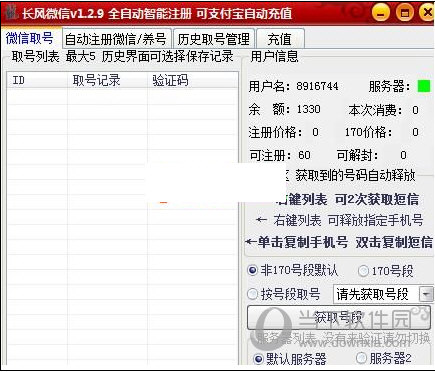Click the 获取号段 button
The width and height of the screenshot is (435, 372).
tap(339, 317)
